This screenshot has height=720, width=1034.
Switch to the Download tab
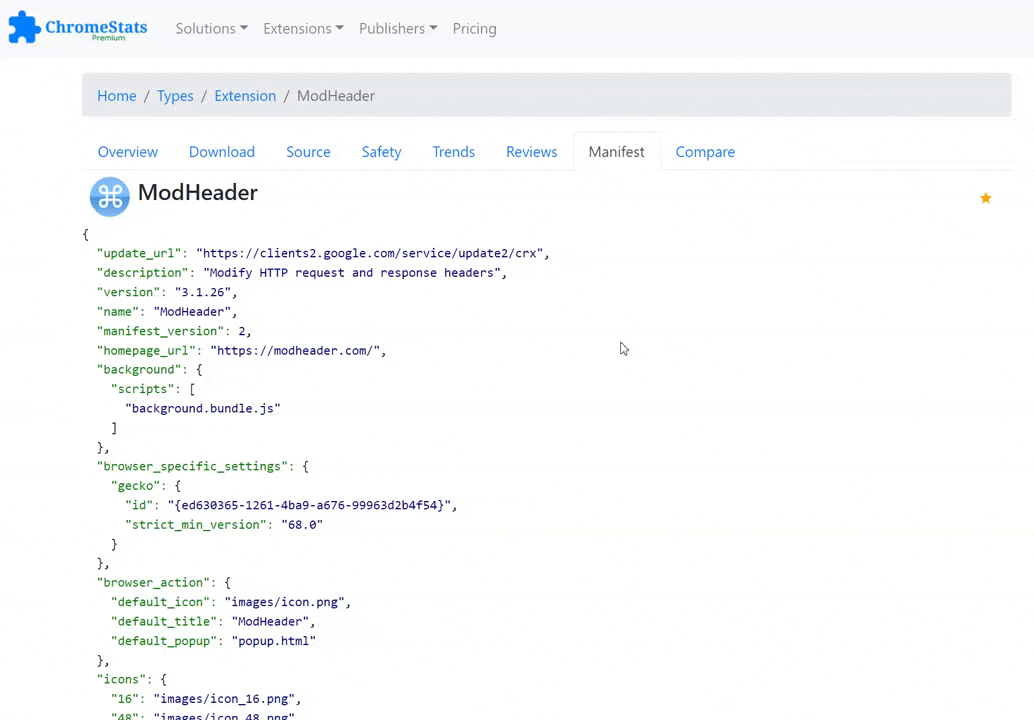222,152
